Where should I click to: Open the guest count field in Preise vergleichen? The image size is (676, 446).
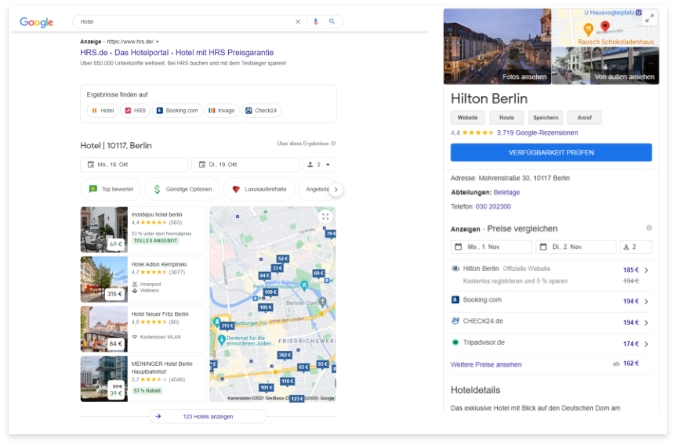pyautogui.click(x=636, y=247)
